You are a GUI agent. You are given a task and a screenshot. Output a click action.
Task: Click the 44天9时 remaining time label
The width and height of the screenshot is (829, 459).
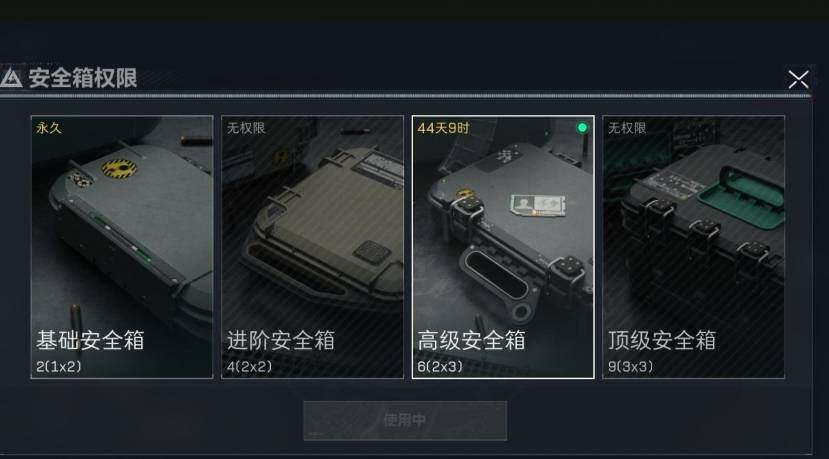pyautogui.click(x=443, y=128)
